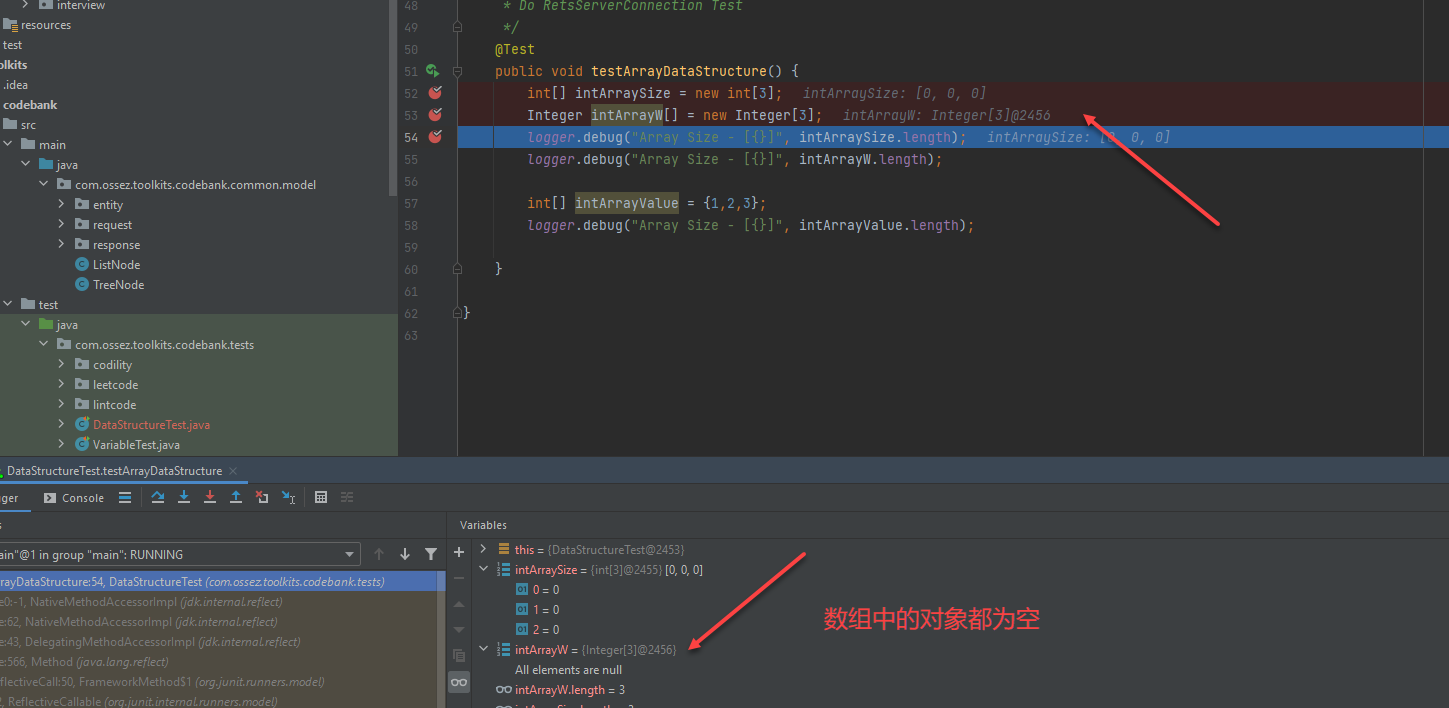This screenshot has height=708, width=1449.
Task: Expand entity folder in project tree
Action: click(62, 204)
